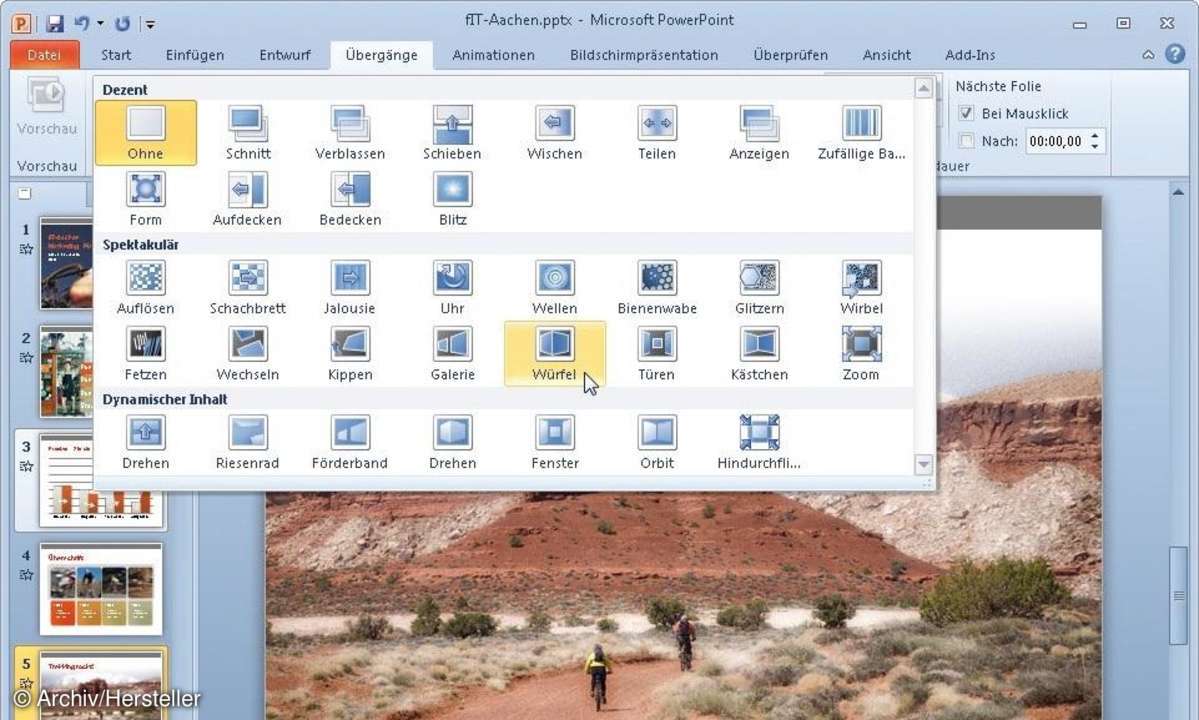Apply the Schieben transition
Screen dimensions: 1199x720
(x=453, y=133)
